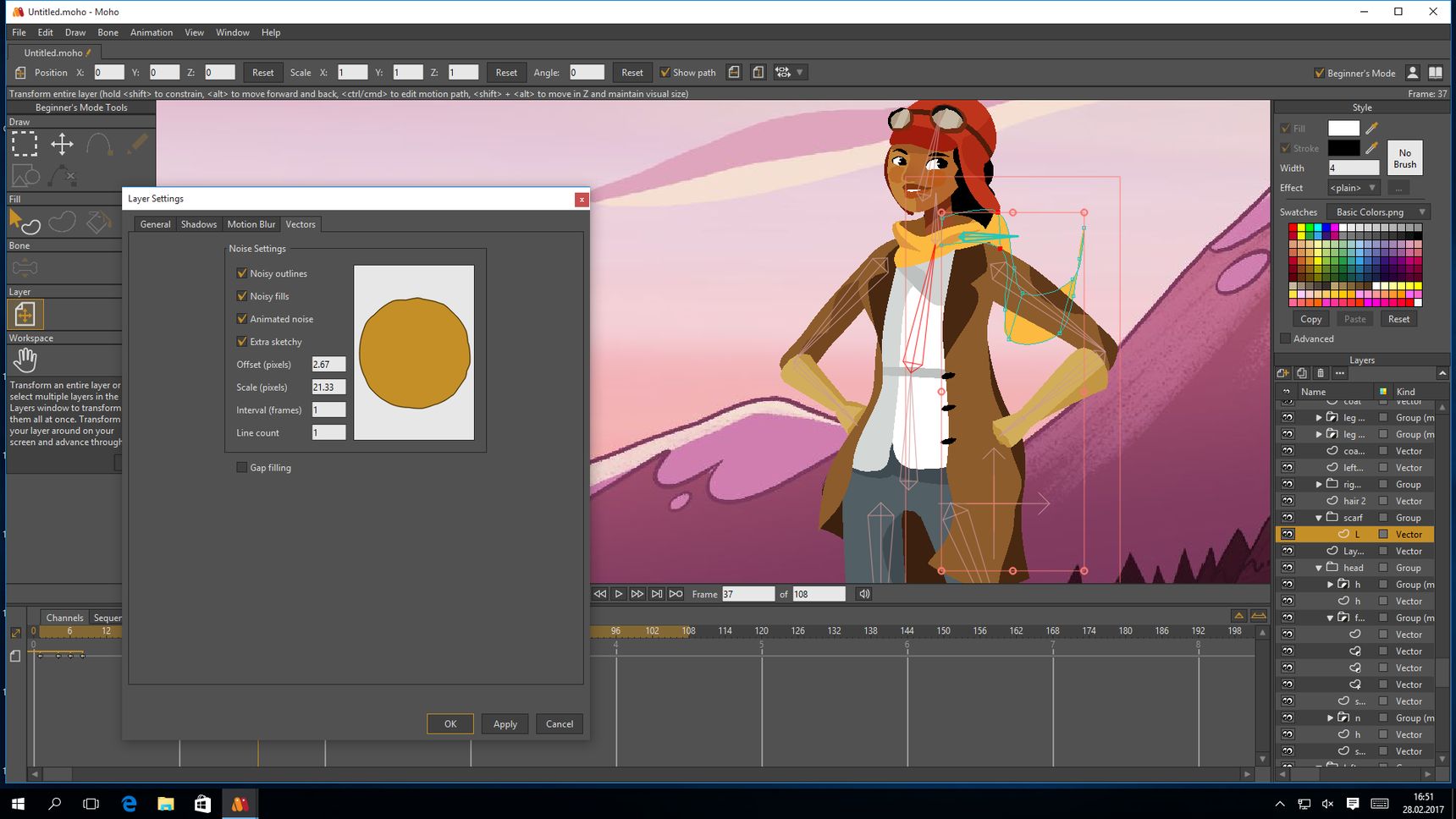The image size is (1456, 819).
Task: Disable Beginner's Mode checkbox
Action: pyautogui.click(x=1319, y=73)
